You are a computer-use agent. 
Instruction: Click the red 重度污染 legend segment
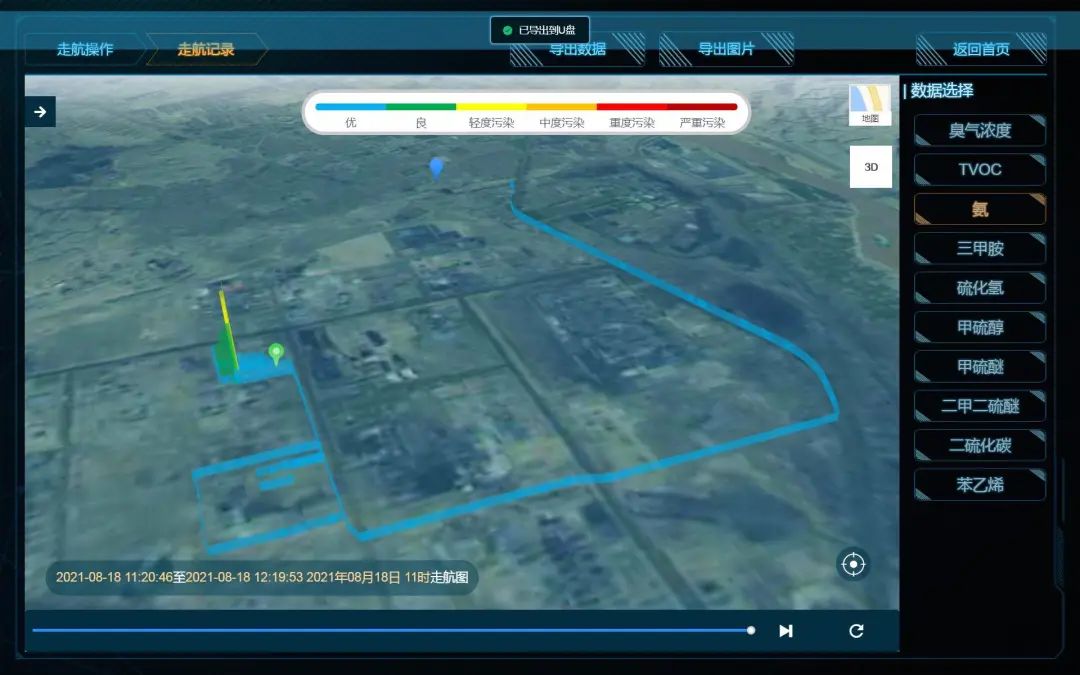(x=631, y=107)
